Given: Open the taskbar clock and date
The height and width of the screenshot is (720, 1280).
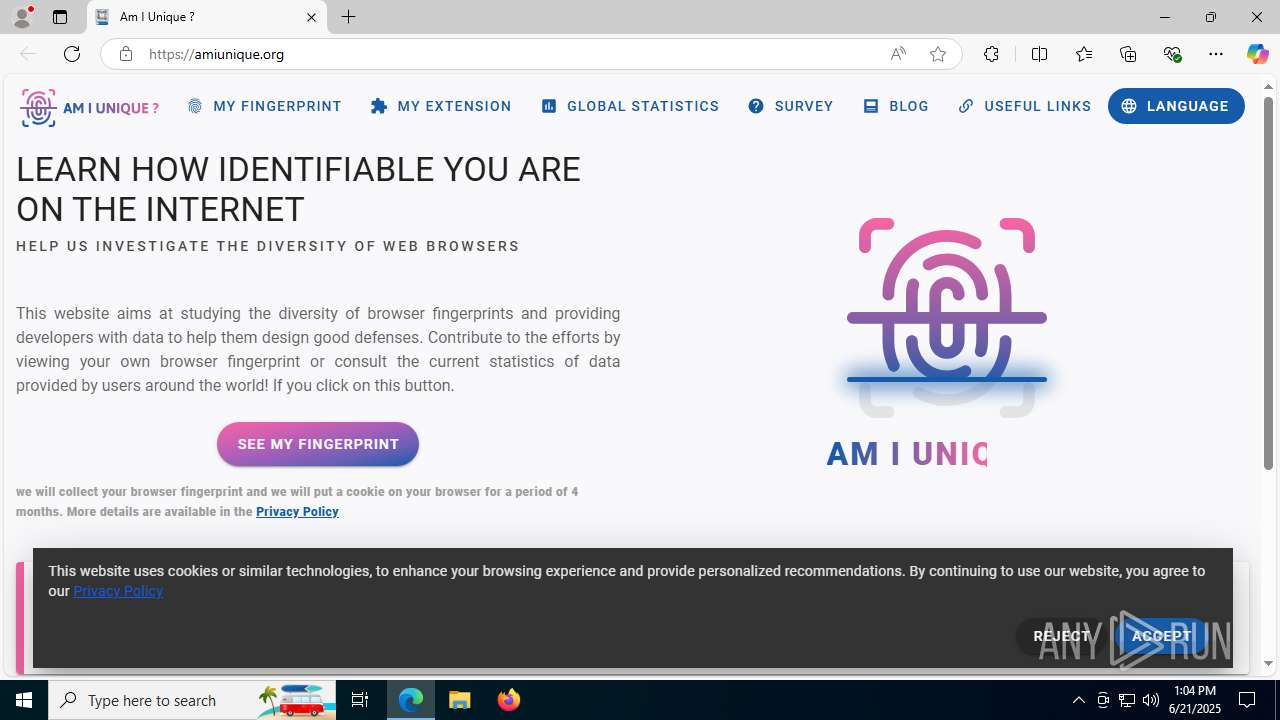Looking at the screenshot, I should click(x=1195, y=700).
